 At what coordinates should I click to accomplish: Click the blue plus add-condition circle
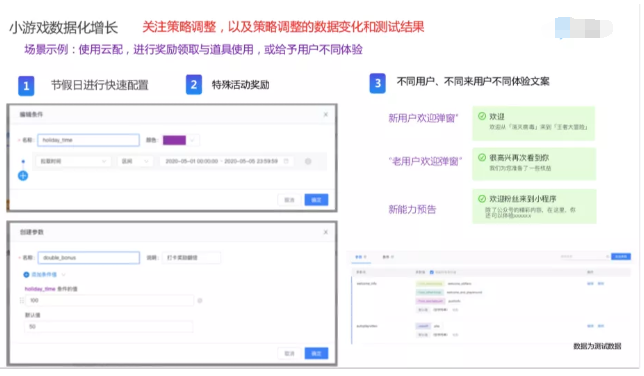[23, 176]
